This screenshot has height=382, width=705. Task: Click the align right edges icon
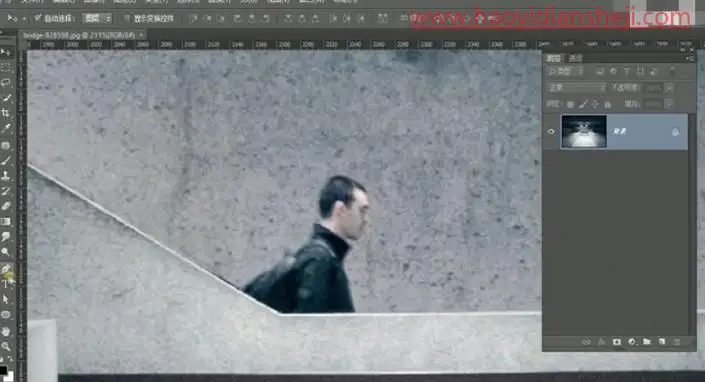click(x=266, y=18)
